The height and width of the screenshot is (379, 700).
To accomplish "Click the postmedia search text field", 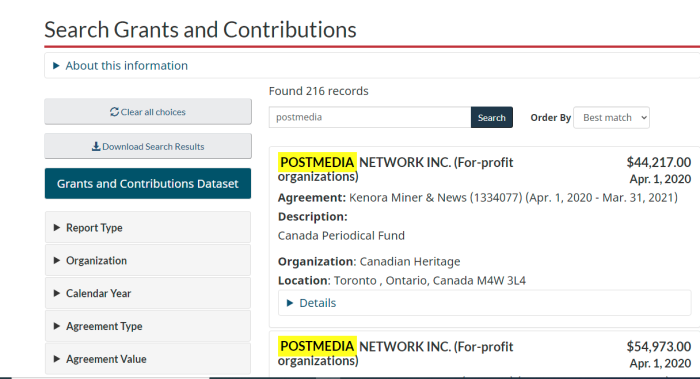I will click(370, 117).
